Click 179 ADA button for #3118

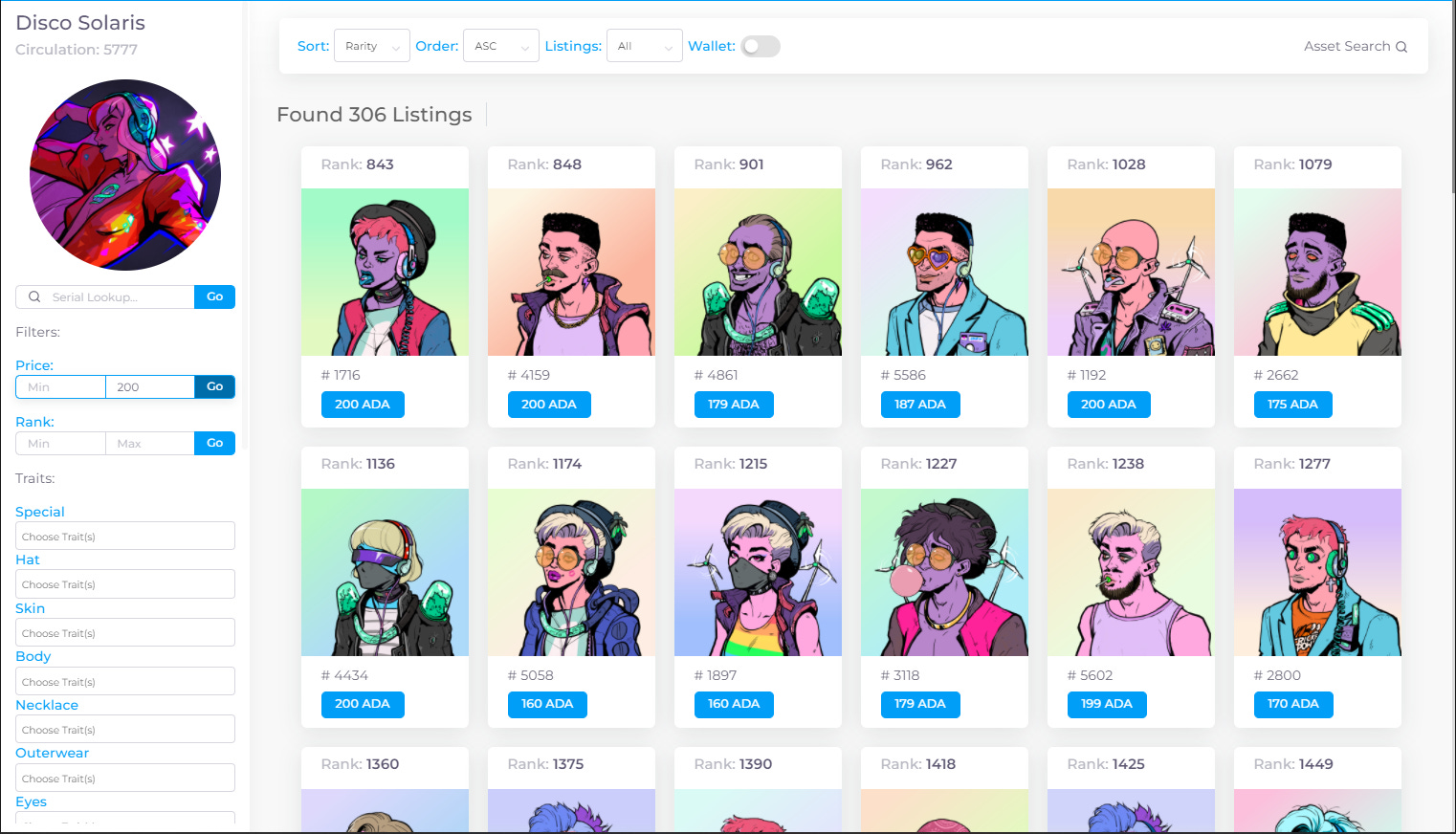(x=920, y=704)
